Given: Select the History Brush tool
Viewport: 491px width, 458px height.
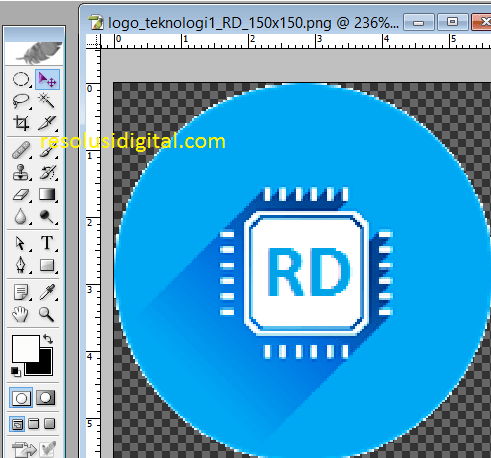Looking at the screenshot, I should click(47, 172).
